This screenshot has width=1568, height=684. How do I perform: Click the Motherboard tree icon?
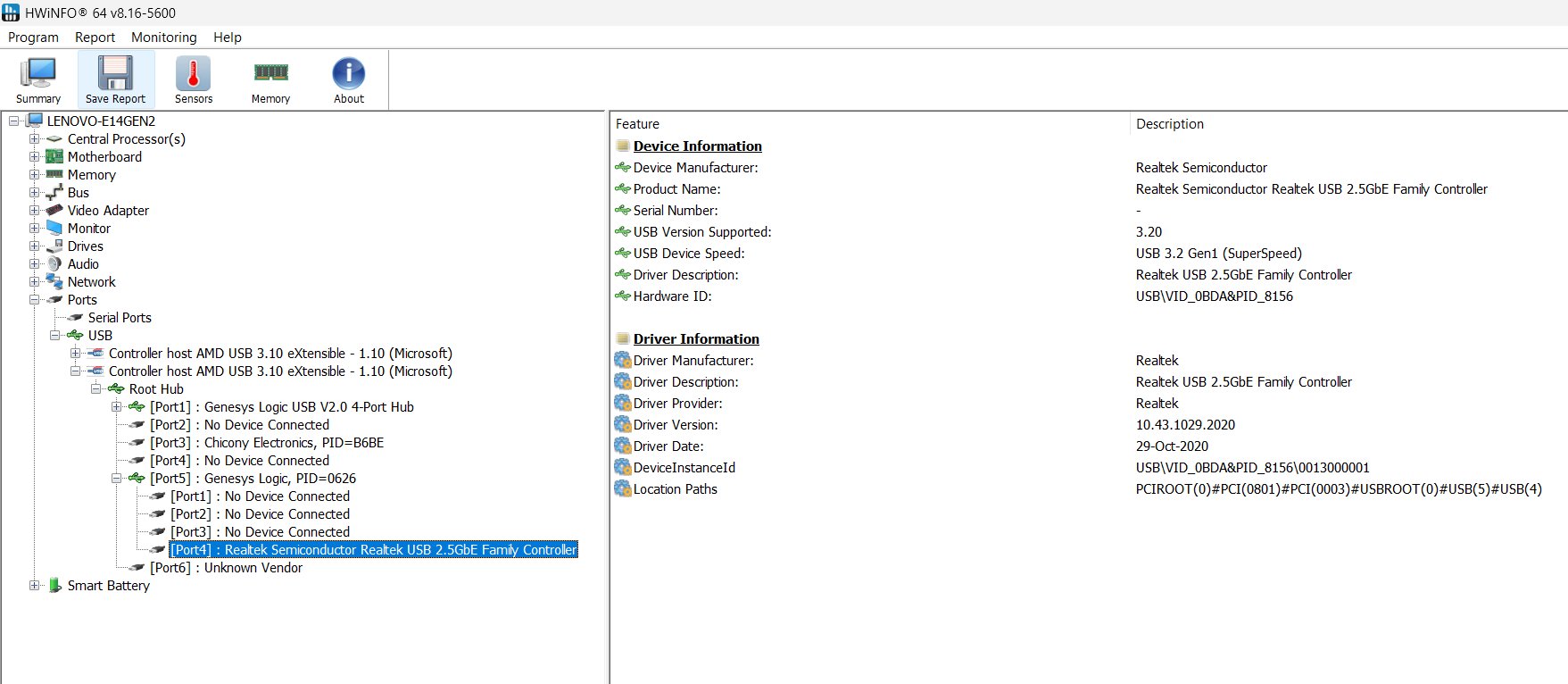[54, 157]
